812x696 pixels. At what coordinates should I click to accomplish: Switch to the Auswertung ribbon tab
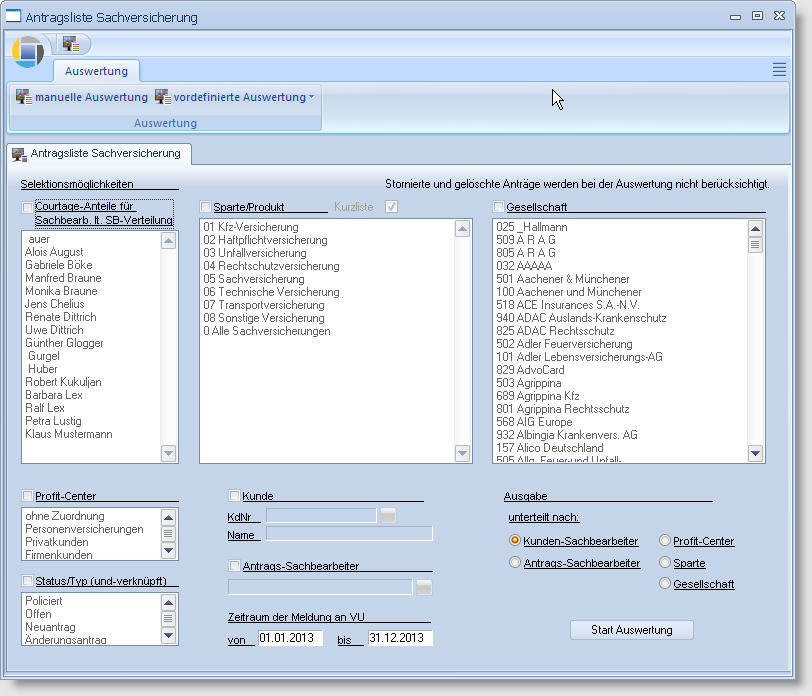click(96, 71)
